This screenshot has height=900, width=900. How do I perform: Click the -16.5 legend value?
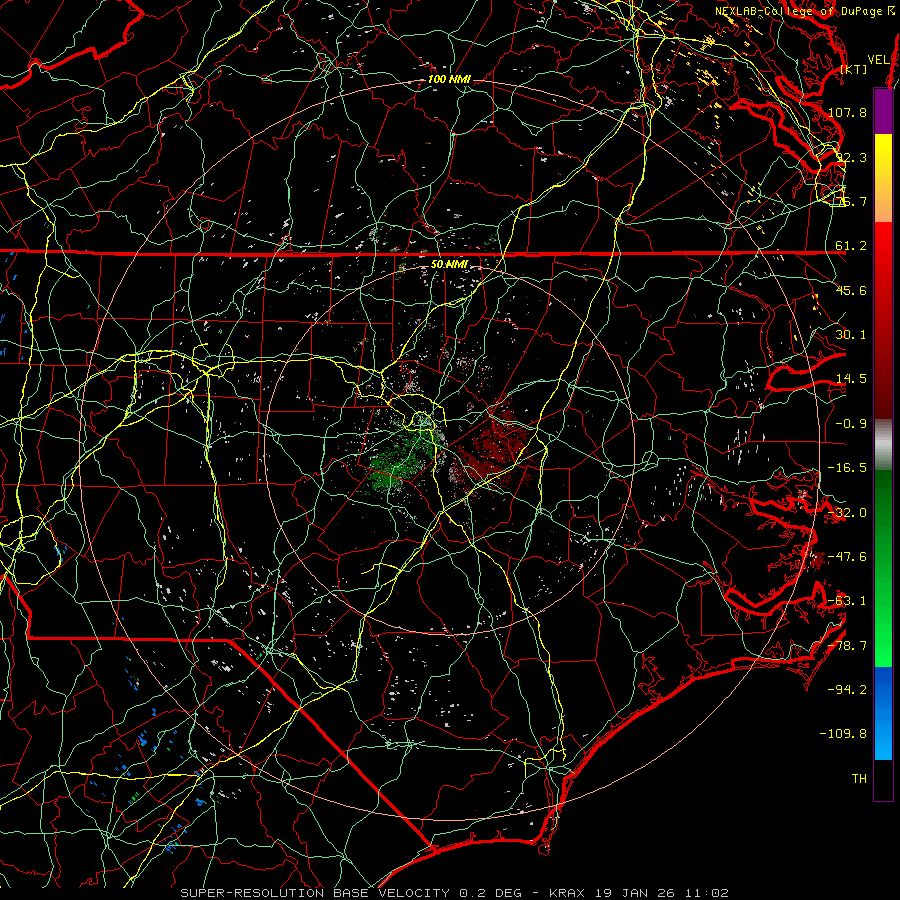tap(848, 468)
